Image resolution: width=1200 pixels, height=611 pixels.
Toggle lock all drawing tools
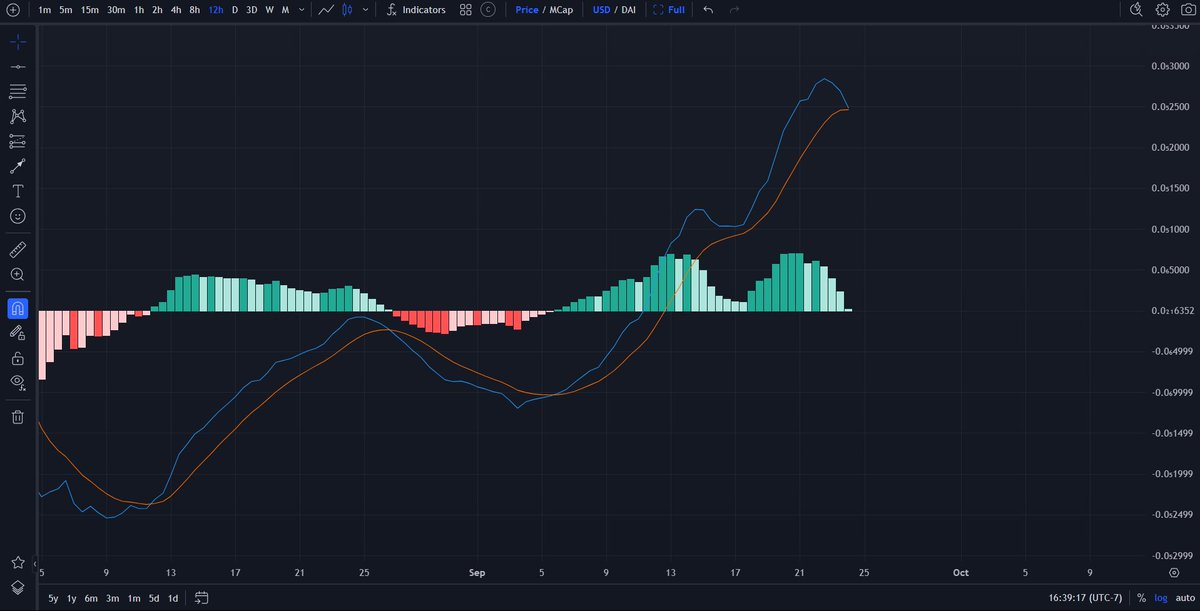(18, 358)
